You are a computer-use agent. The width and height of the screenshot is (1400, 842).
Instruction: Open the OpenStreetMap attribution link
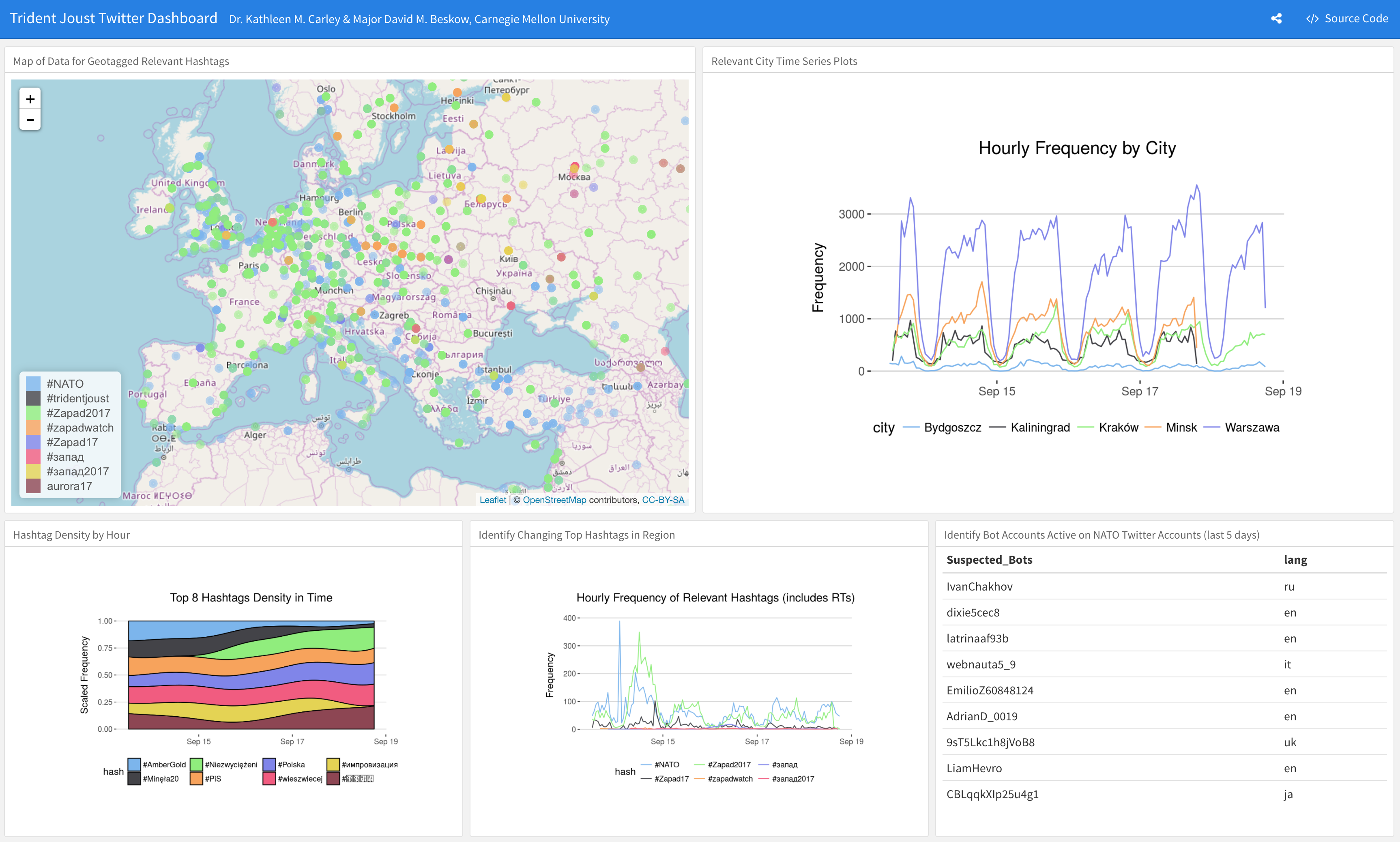coord(554,500)
